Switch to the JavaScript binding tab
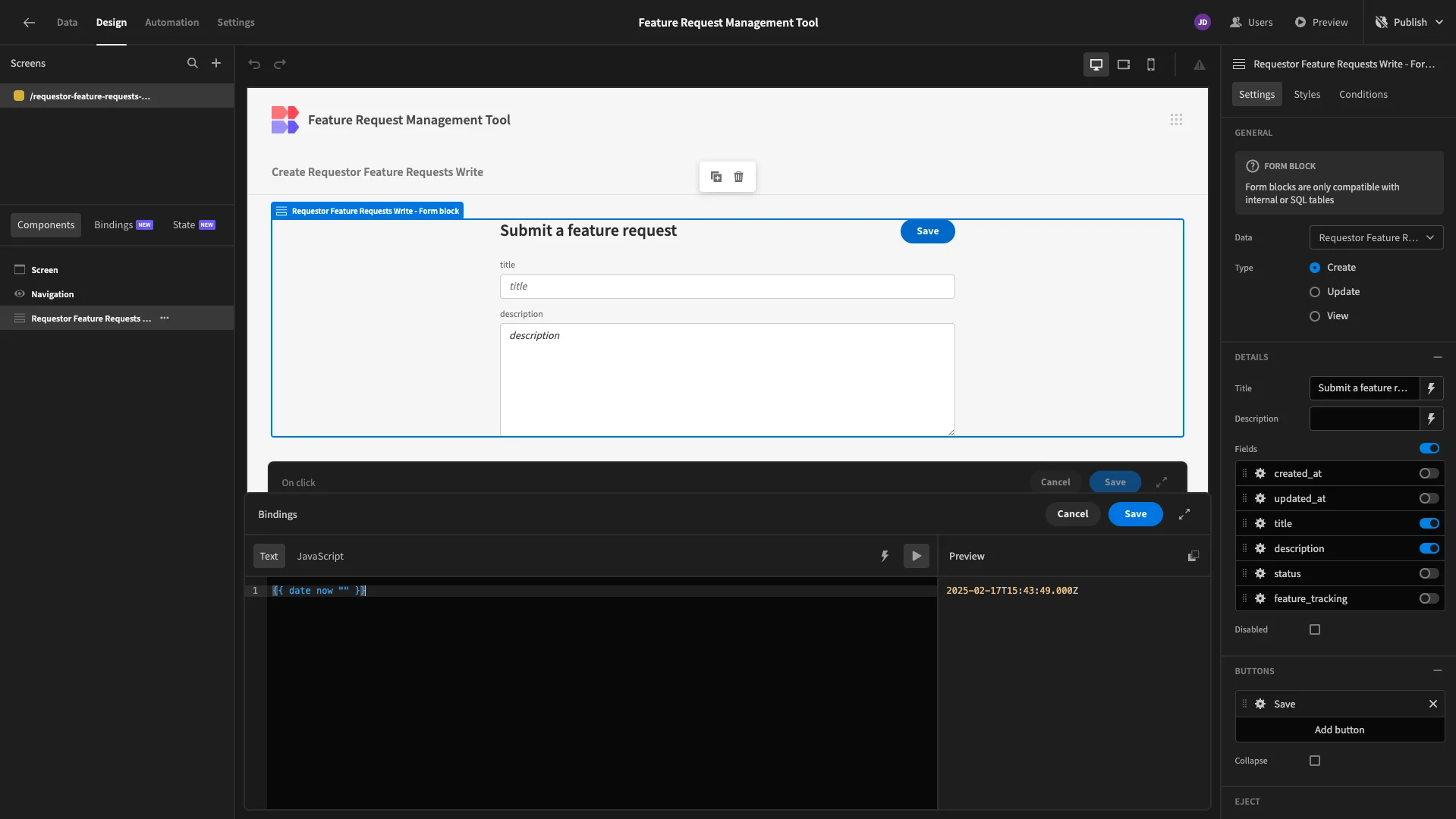This screenshot has width=1456, height=819. 320,556
